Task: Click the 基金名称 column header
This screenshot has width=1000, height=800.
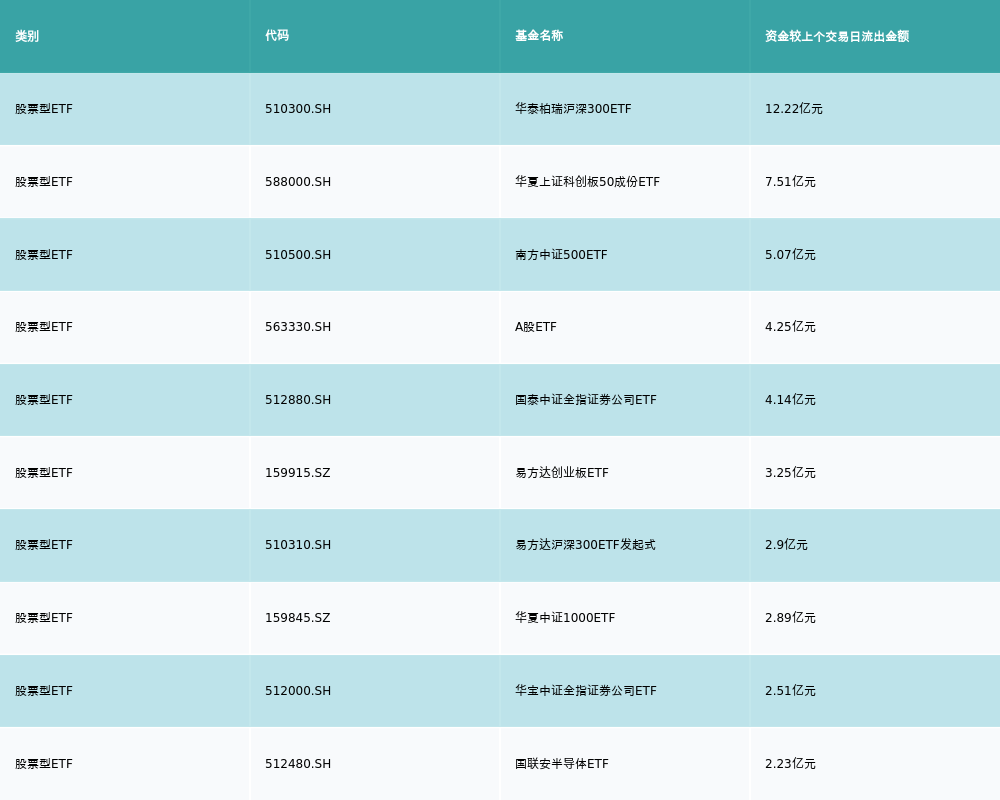Action: (539, 36)
